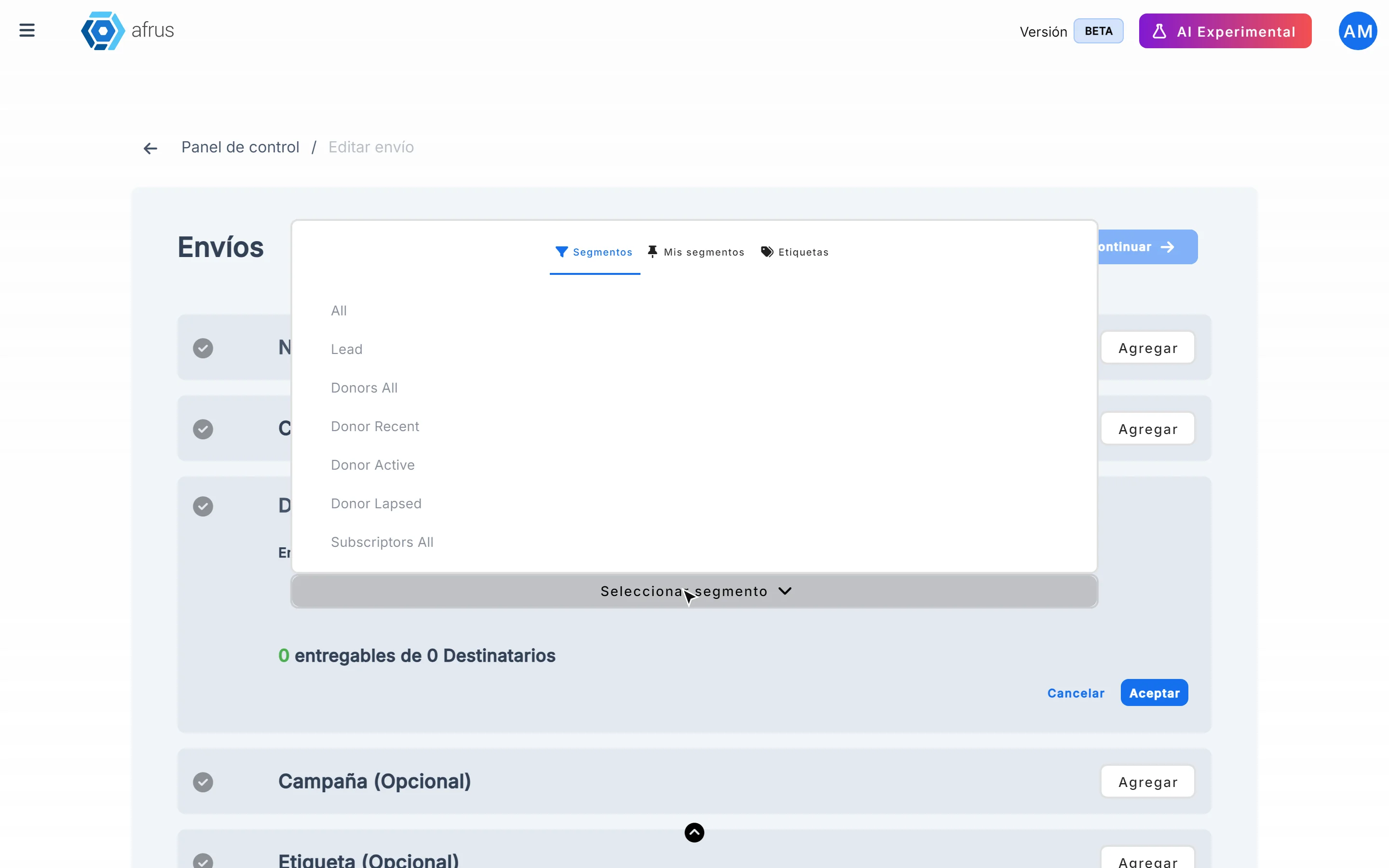
Task: Open the hamburger menu
Action: [x=27, y=30]
